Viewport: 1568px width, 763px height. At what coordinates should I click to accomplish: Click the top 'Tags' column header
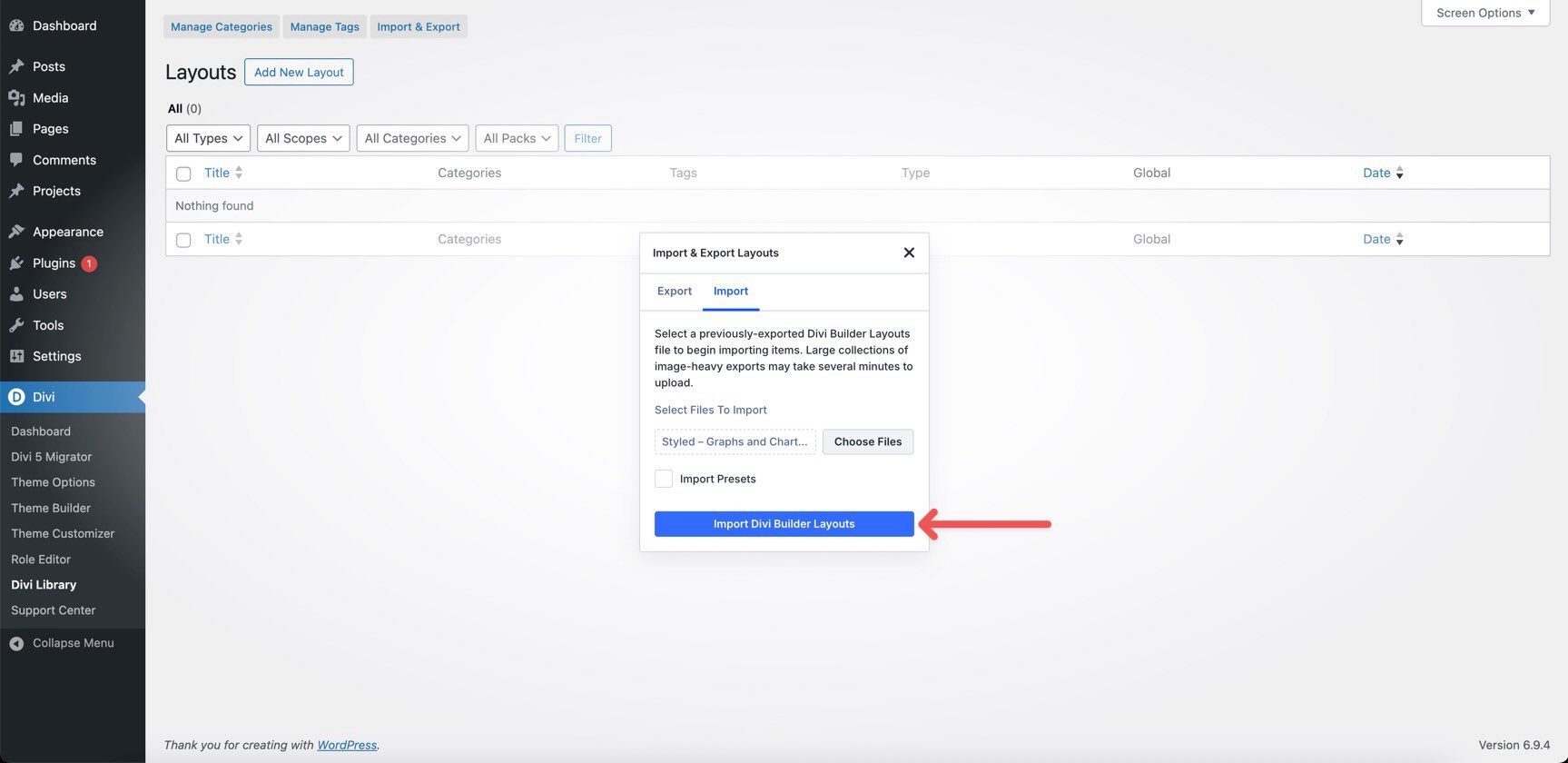click(684, 173)
